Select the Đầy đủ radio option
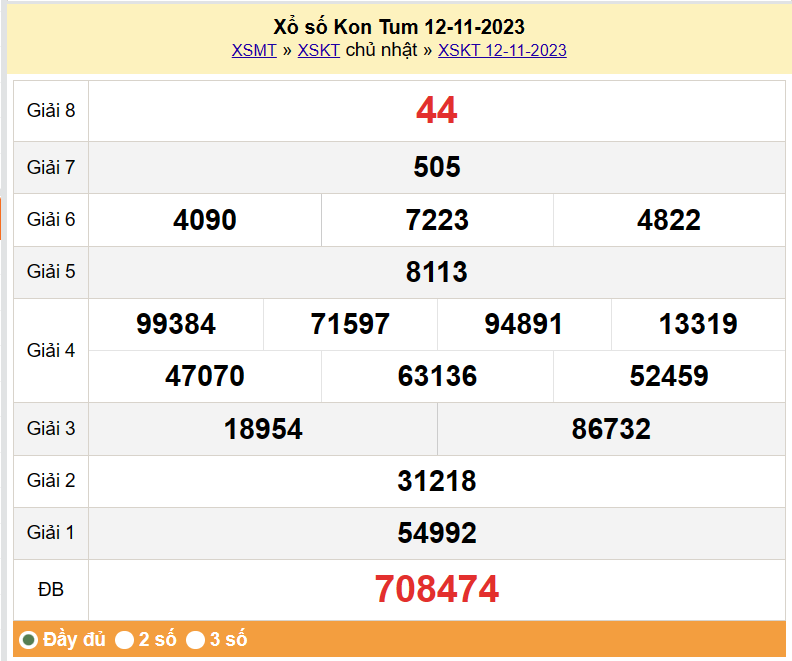792x661 pixels. coord(29,639)
